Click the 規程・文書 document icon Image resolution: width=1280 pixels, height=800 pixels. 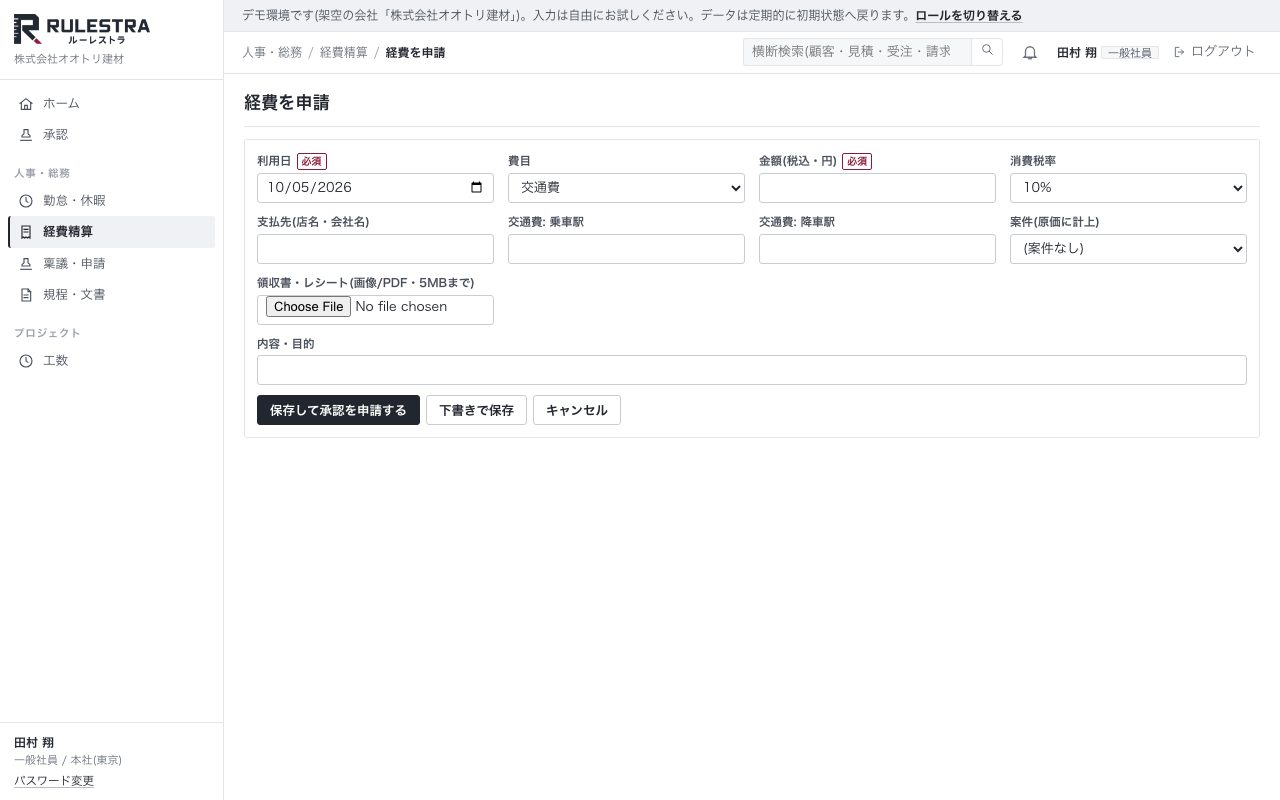26,295
